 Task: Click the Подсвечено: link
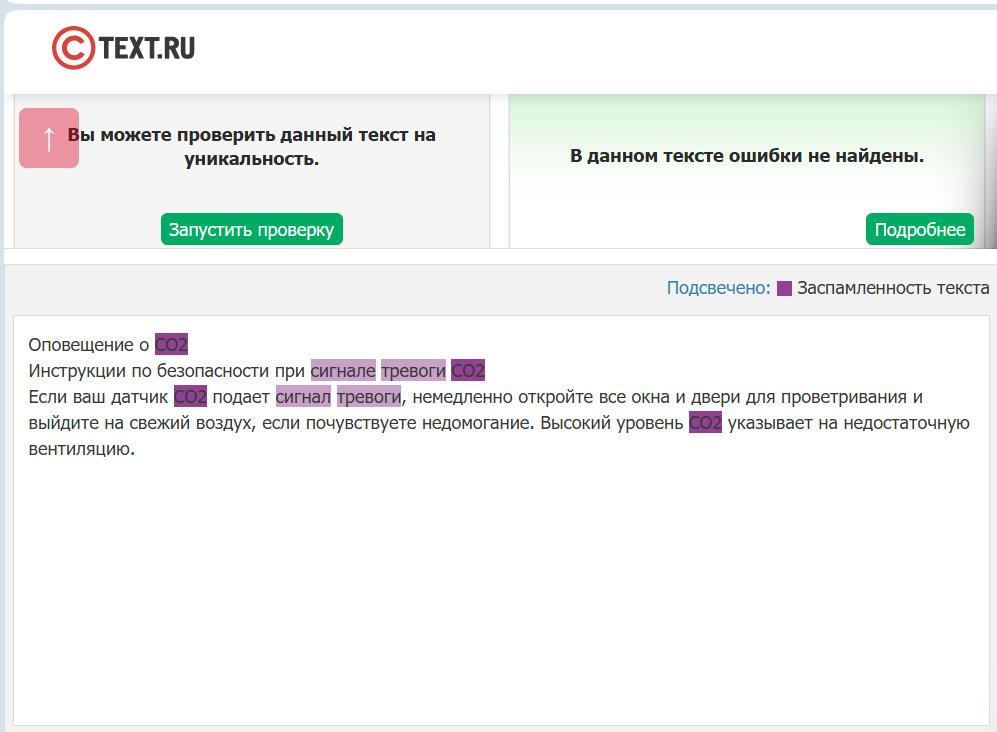[718, 288]
